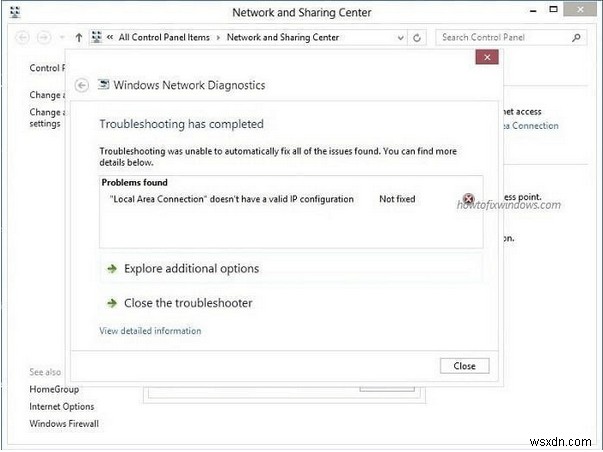Expand the All Control Panel Items breadcrumb arrow
603x452 pixels.
click(217, 37)
